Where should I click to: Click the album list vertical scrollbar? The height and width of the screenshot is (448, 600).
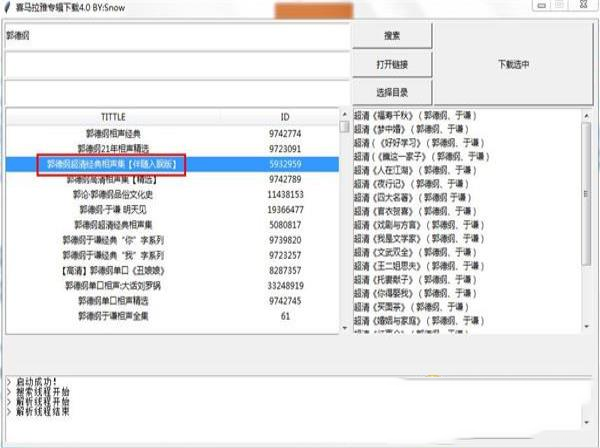[x=345, y=220]
